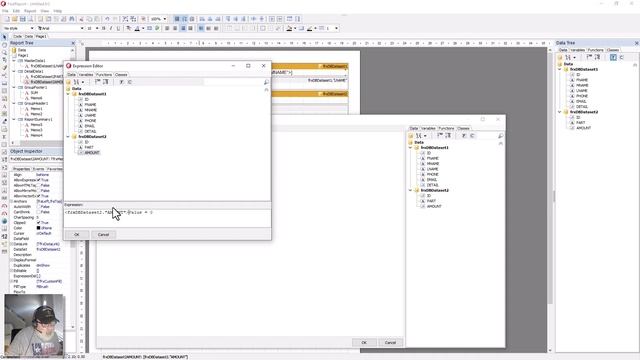Collapse ReportSummary1 node in Report Tree
Screen dimensions: 640x360
(14, 120)
